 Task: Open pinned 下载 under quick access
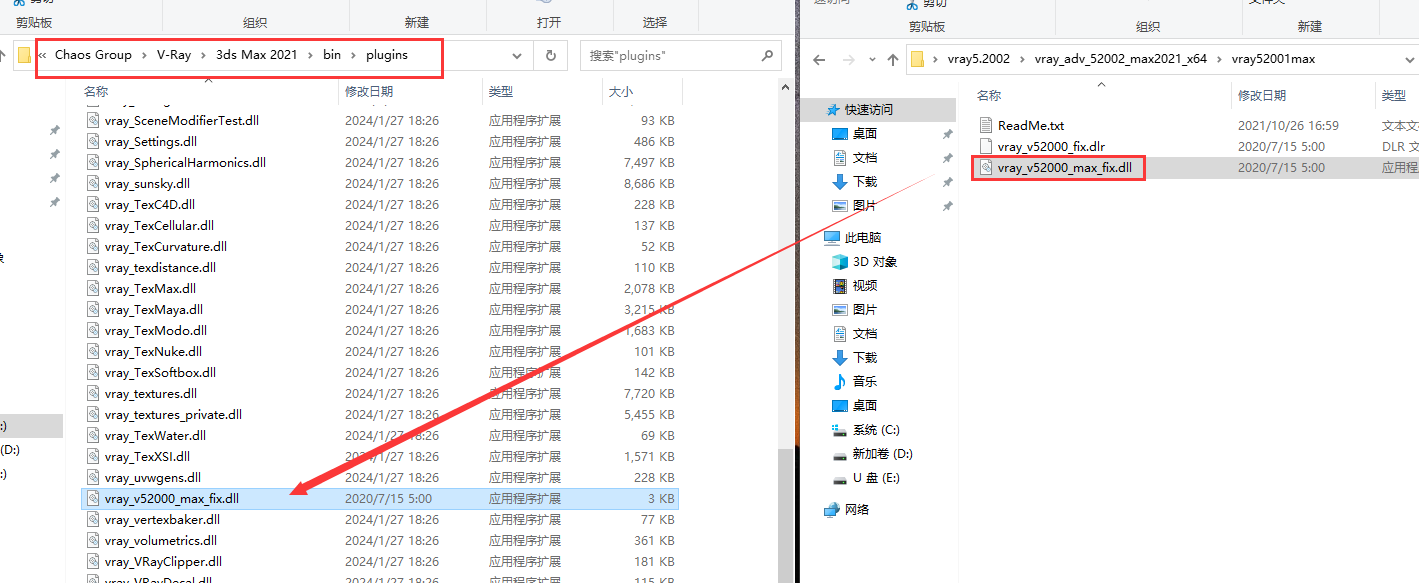(x=865, y=182)
